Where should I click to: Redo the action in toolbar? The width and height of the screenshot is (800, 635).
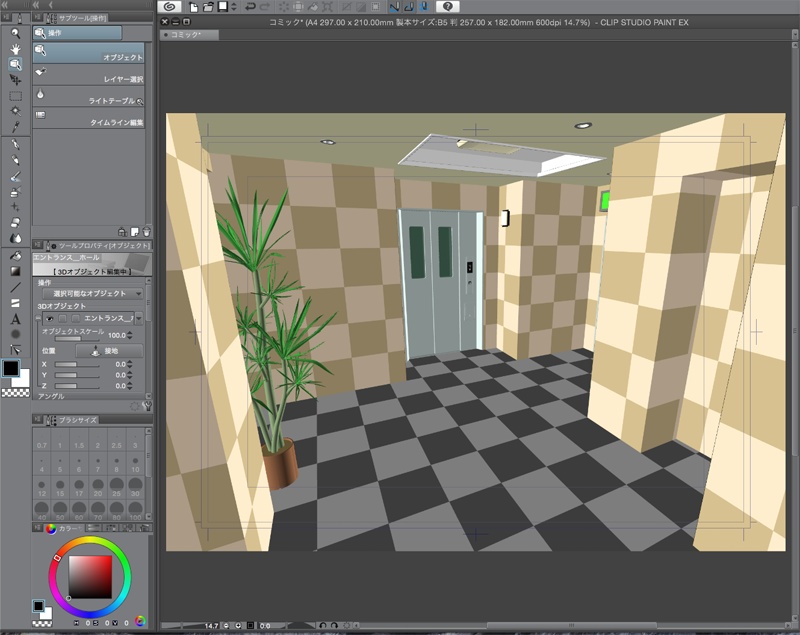[x=265, y=7]
